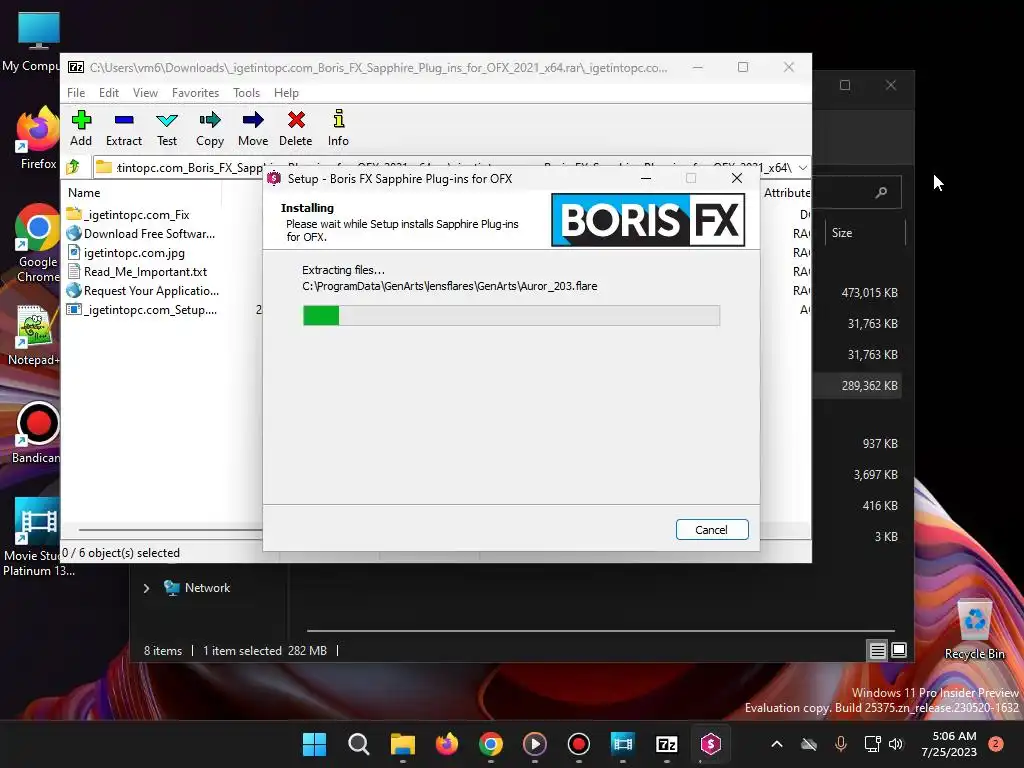Sort 7-Zip list by Name column
Image resolution: width=1024 pixels, height=768 pixels.
click(x=84, y=193)
